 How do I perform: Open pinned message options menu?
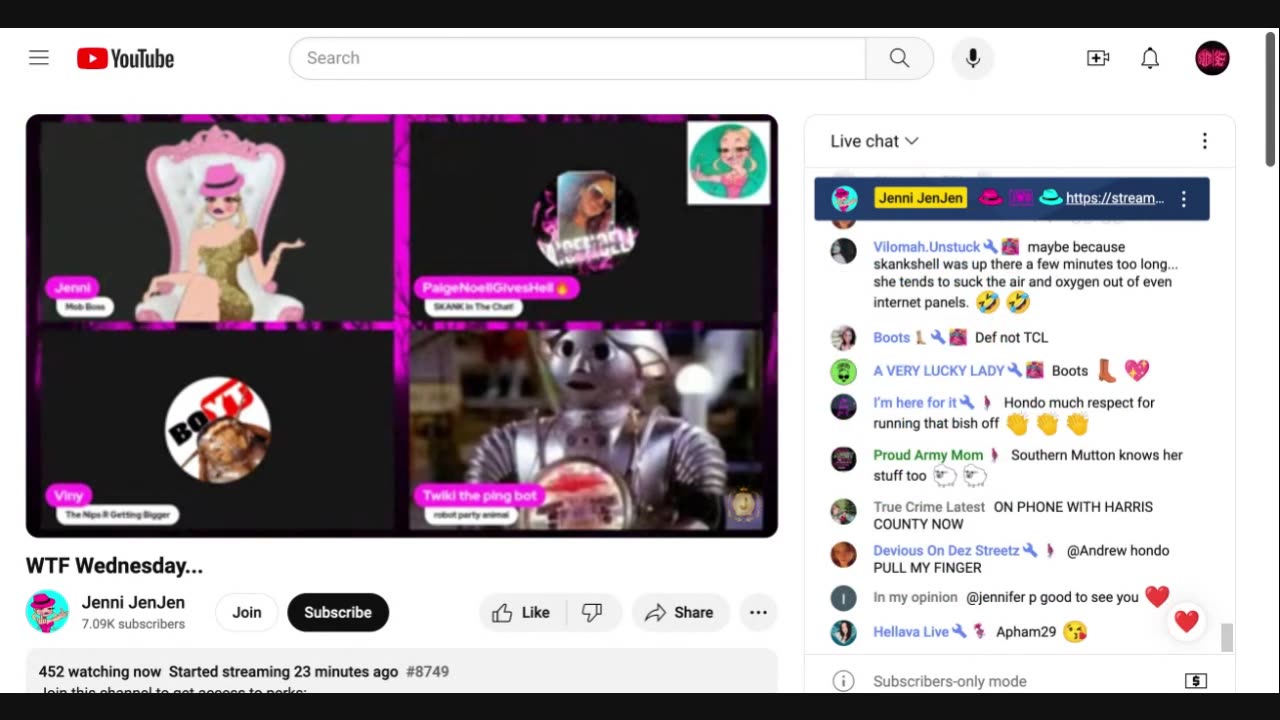point(1184,199)
